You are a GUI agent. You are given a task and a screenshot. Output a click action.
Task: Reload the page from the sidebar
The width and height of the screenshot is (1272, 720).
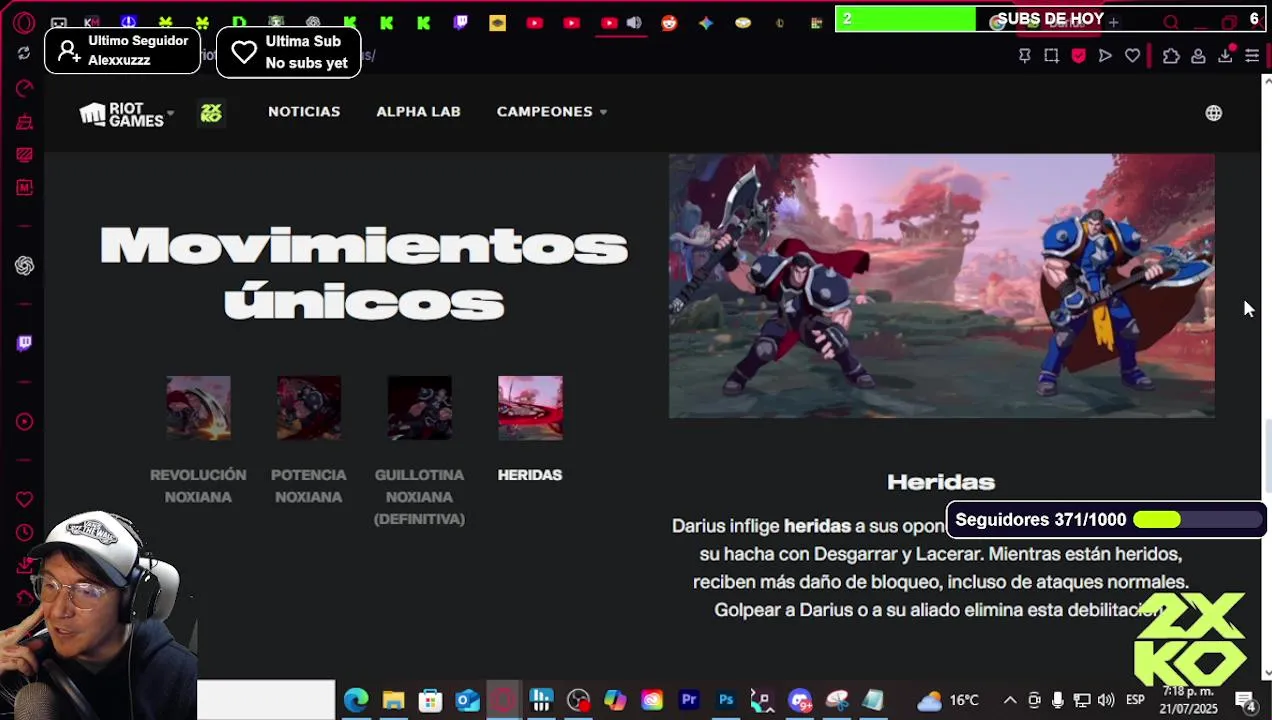pos(24,54)
